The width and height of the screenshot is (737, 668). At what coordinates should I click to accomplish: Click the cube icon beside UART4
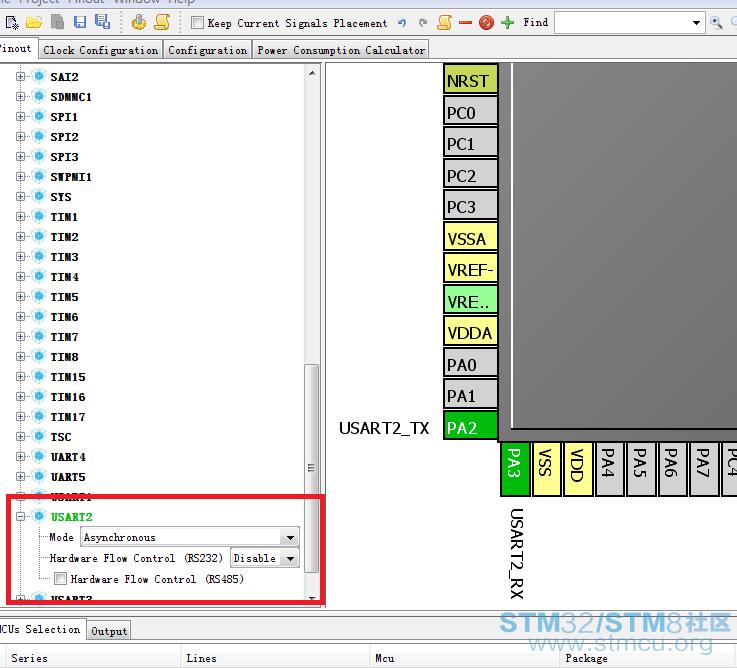point(39,456)
